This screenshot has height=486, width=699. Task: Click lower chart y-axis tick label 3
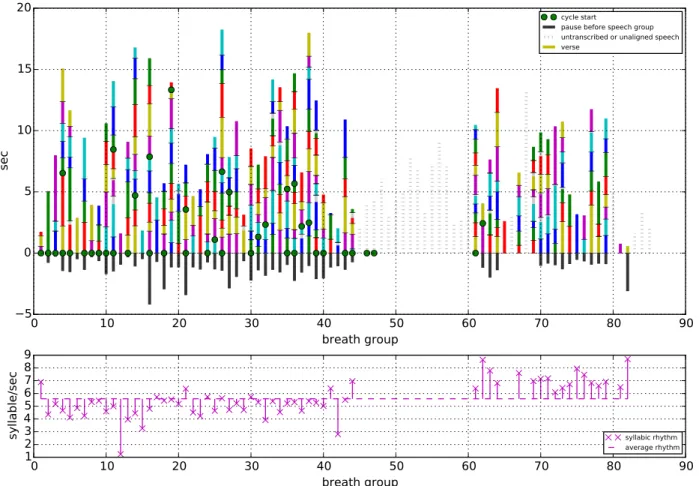click(x=27, y=432)
